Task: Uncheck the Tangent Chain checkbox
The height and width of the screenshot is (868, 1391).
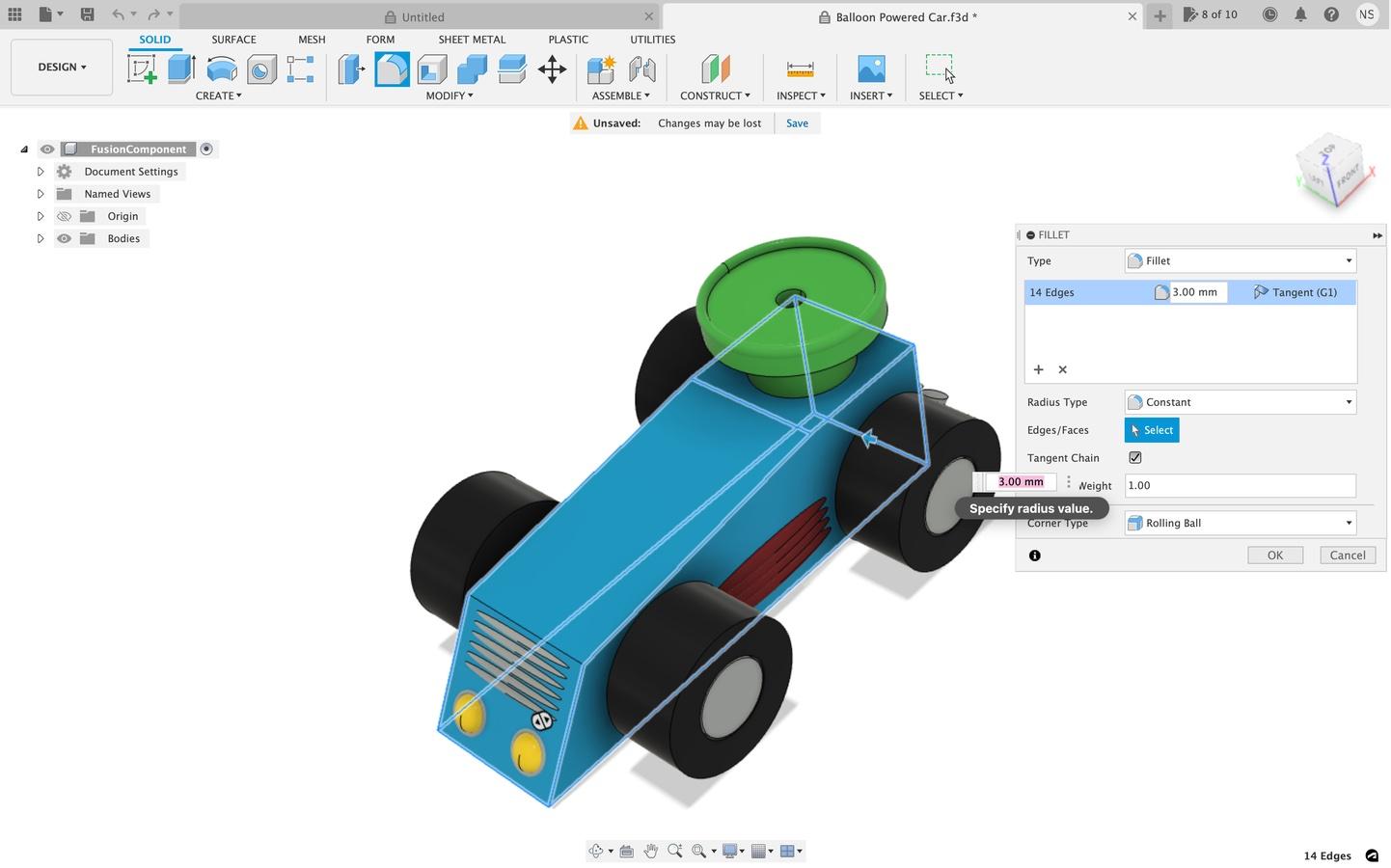Action: coord(1135,458)
